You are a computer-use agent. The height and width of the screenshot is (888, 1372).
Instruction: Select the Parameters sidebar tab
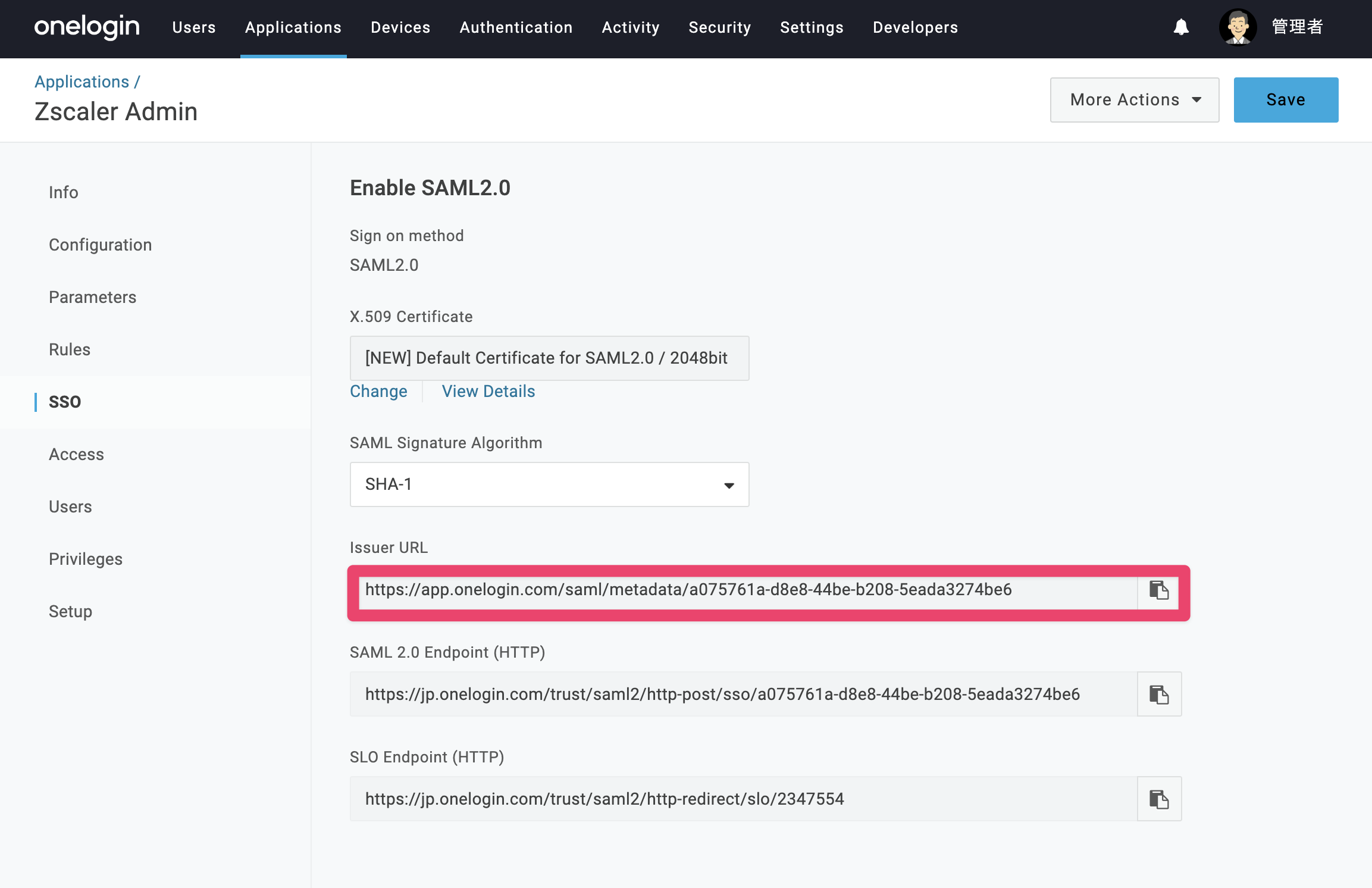click(93, 297)
